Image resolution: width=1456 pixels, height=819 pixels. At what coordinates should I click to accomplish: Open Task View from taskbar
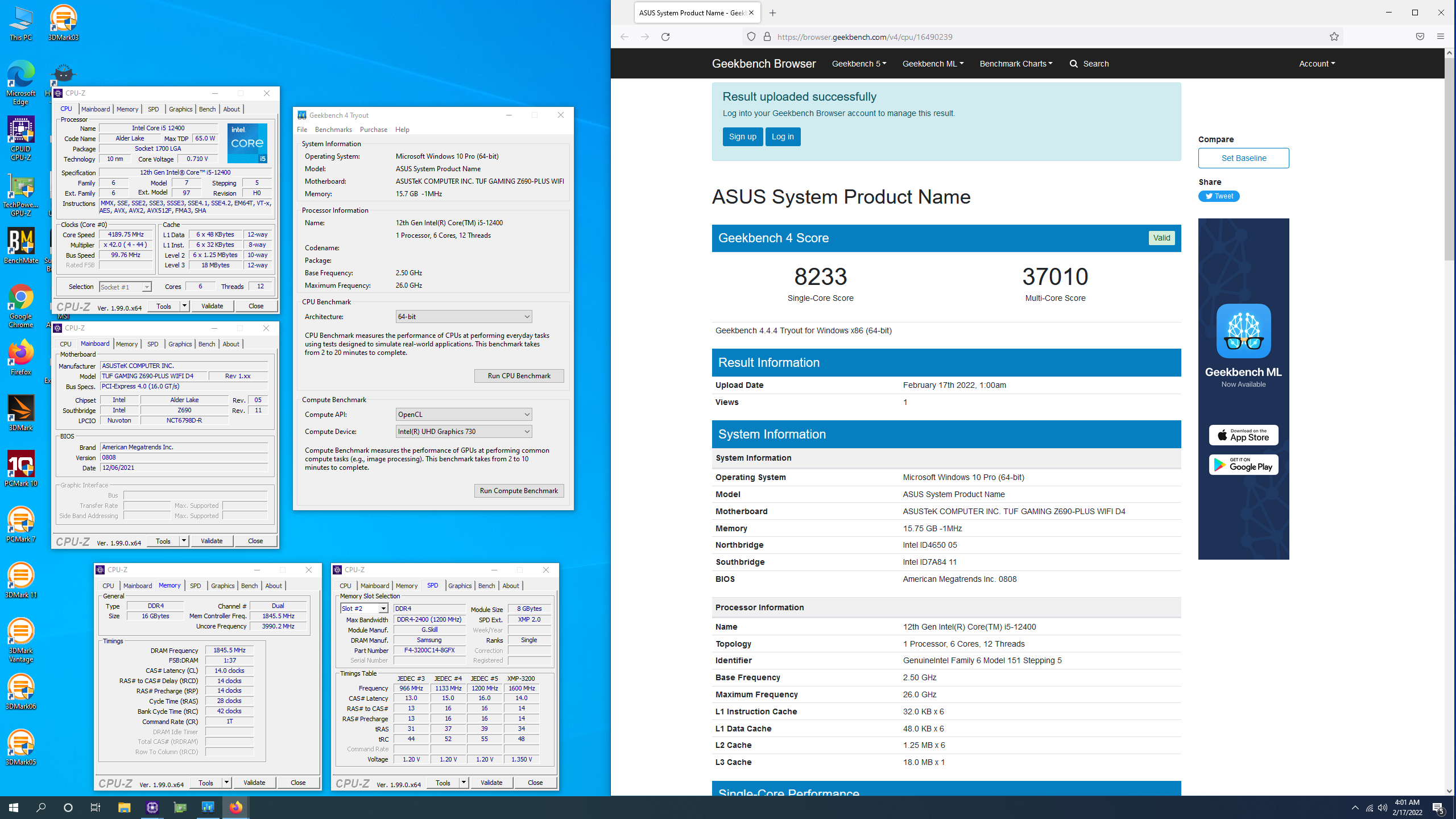(96, 808)
